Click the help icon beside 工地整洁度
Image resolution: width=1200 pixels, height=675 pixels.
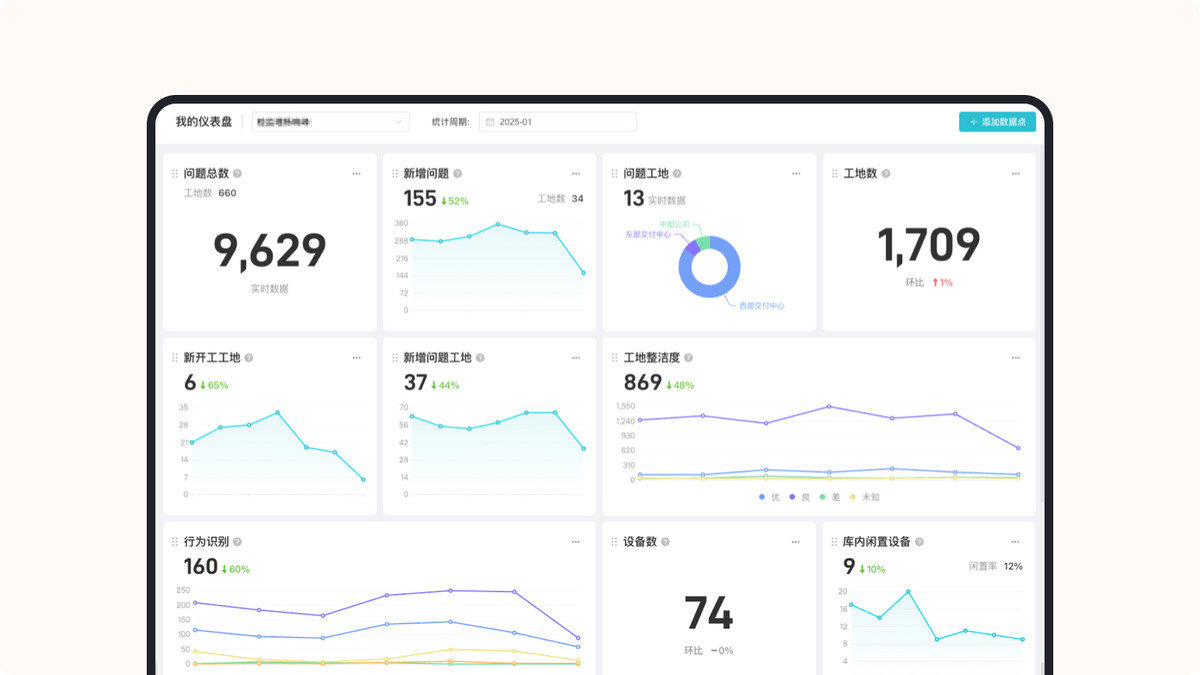click(x=688, y=357)
